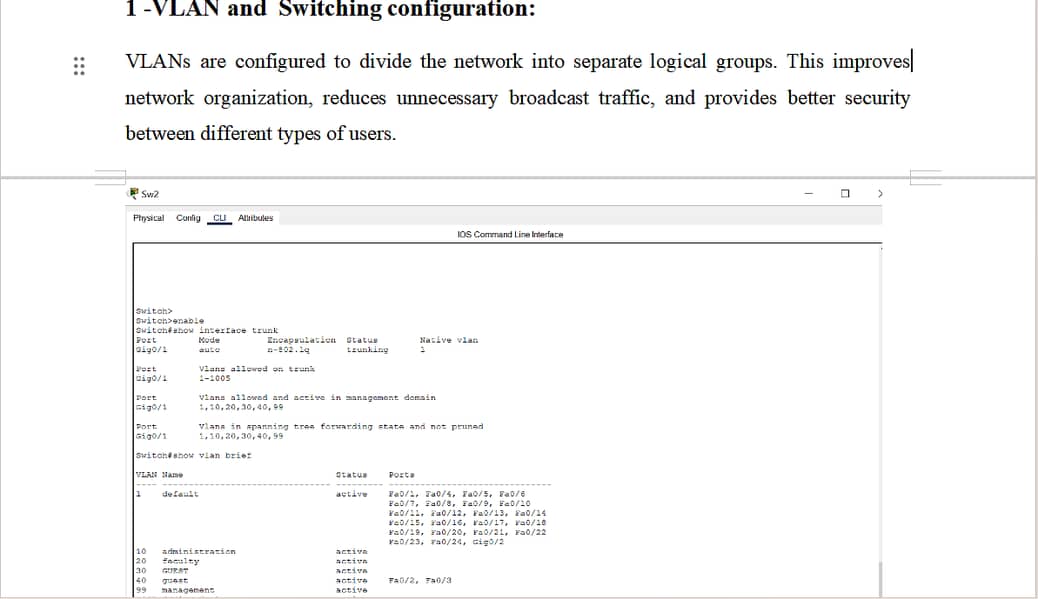Click the CLI scrollbar in the Sw2 window

pyautogui.click(x=880, y=578)
